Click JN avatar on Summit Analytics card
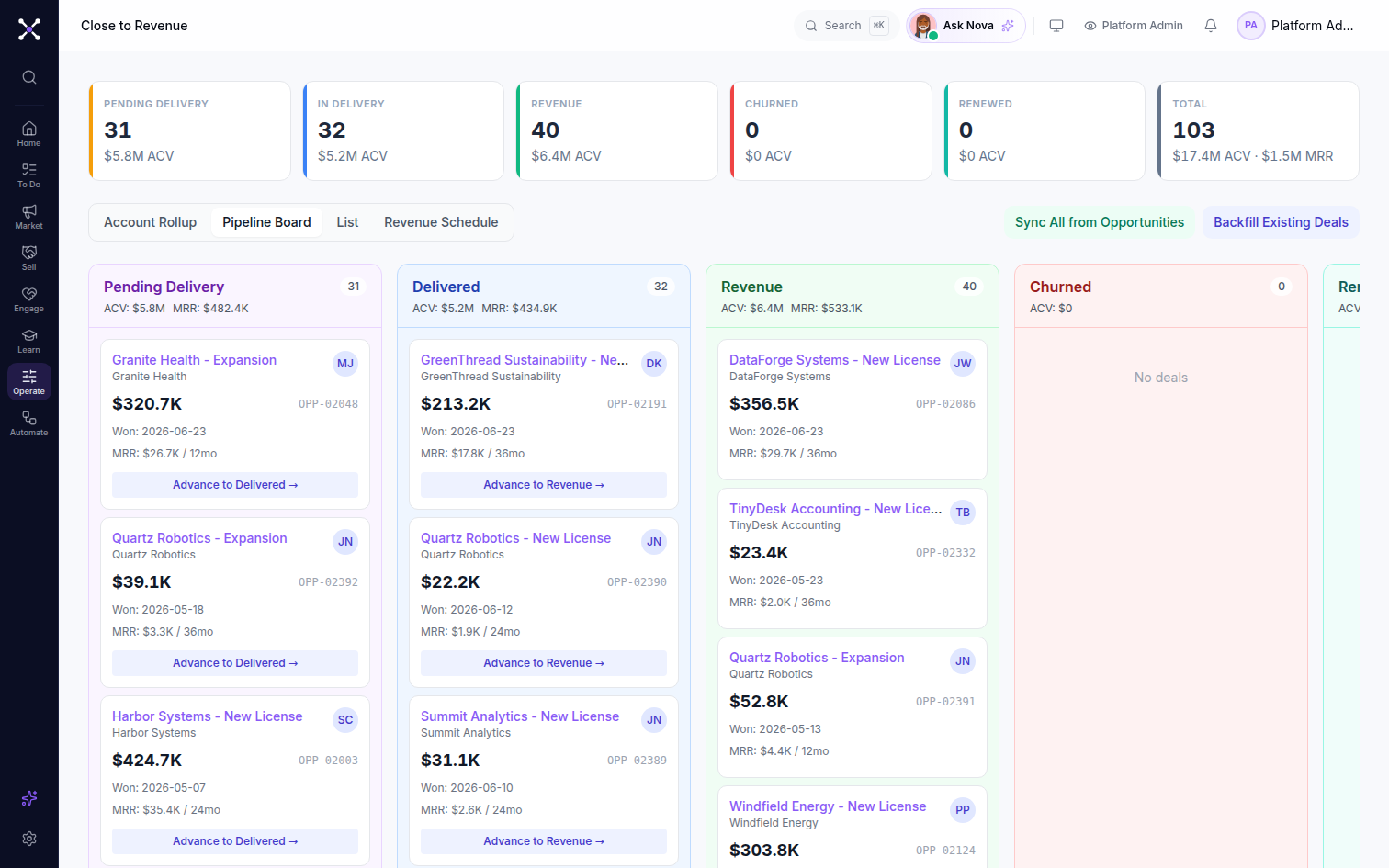 (x=654, y=720)
